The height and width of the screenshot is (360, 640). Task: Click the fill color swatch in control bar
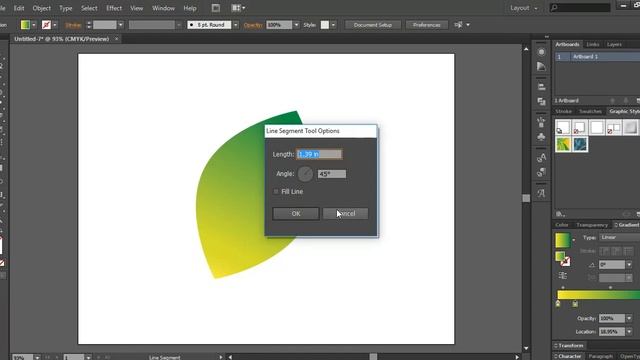25,25
